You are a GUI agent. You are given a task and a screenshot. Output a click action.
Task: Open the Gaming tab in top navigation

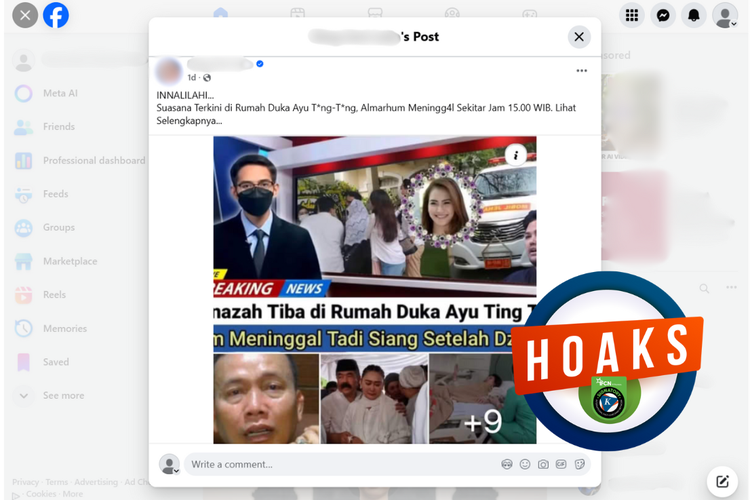[x=529, y=13]
